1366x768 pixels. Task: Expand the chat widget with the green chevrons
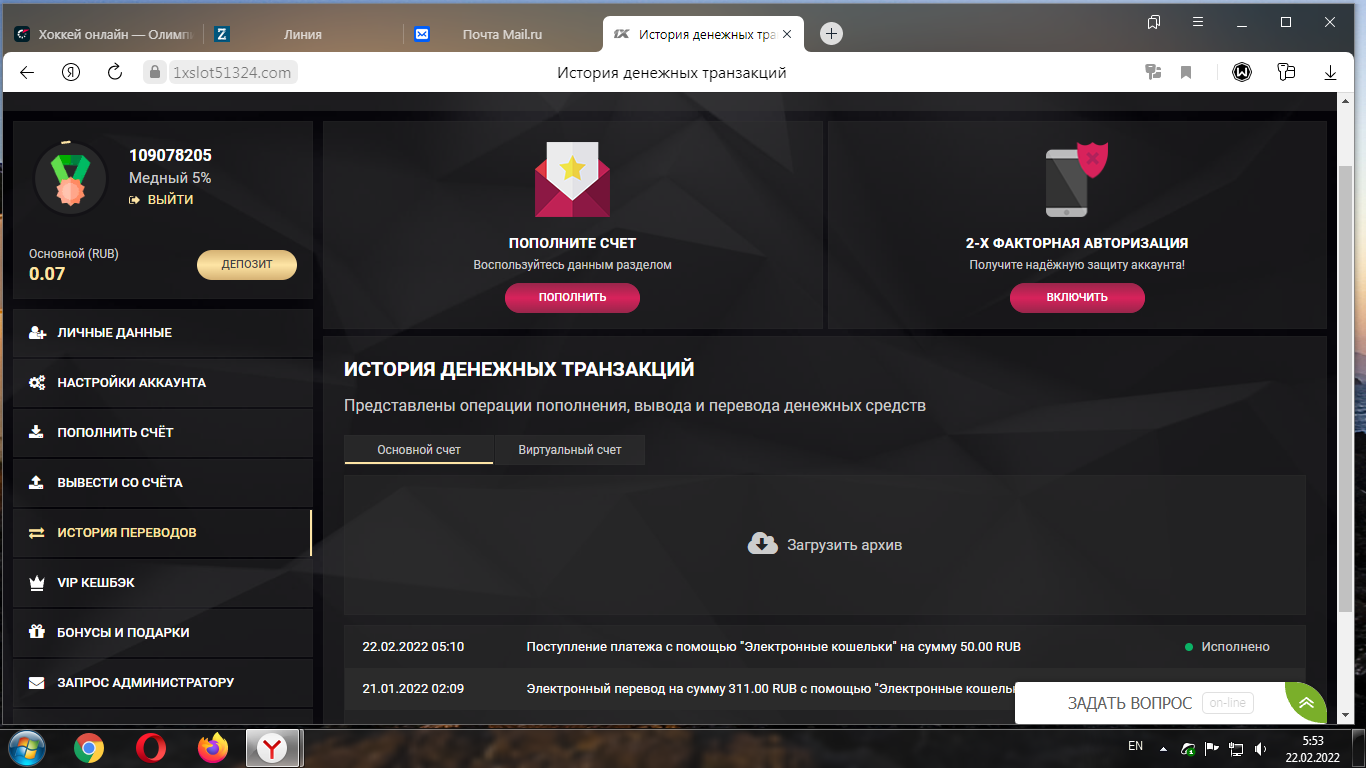(1306, 703)
